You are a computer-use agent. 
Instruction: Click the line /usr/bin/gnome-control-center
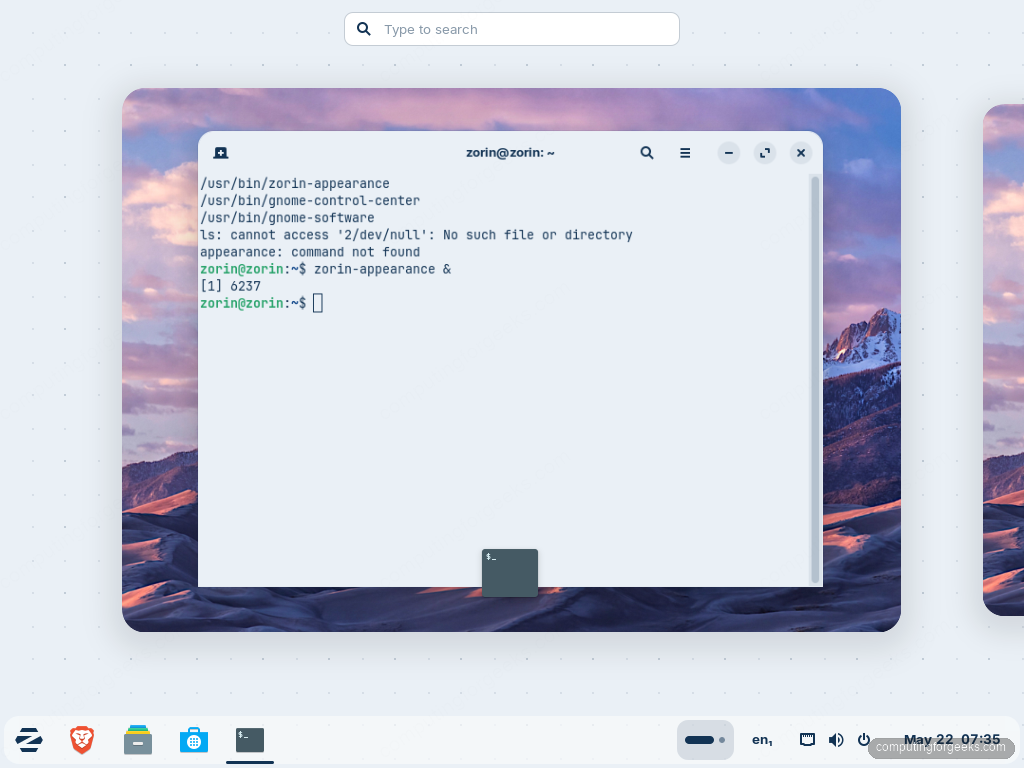310,200
